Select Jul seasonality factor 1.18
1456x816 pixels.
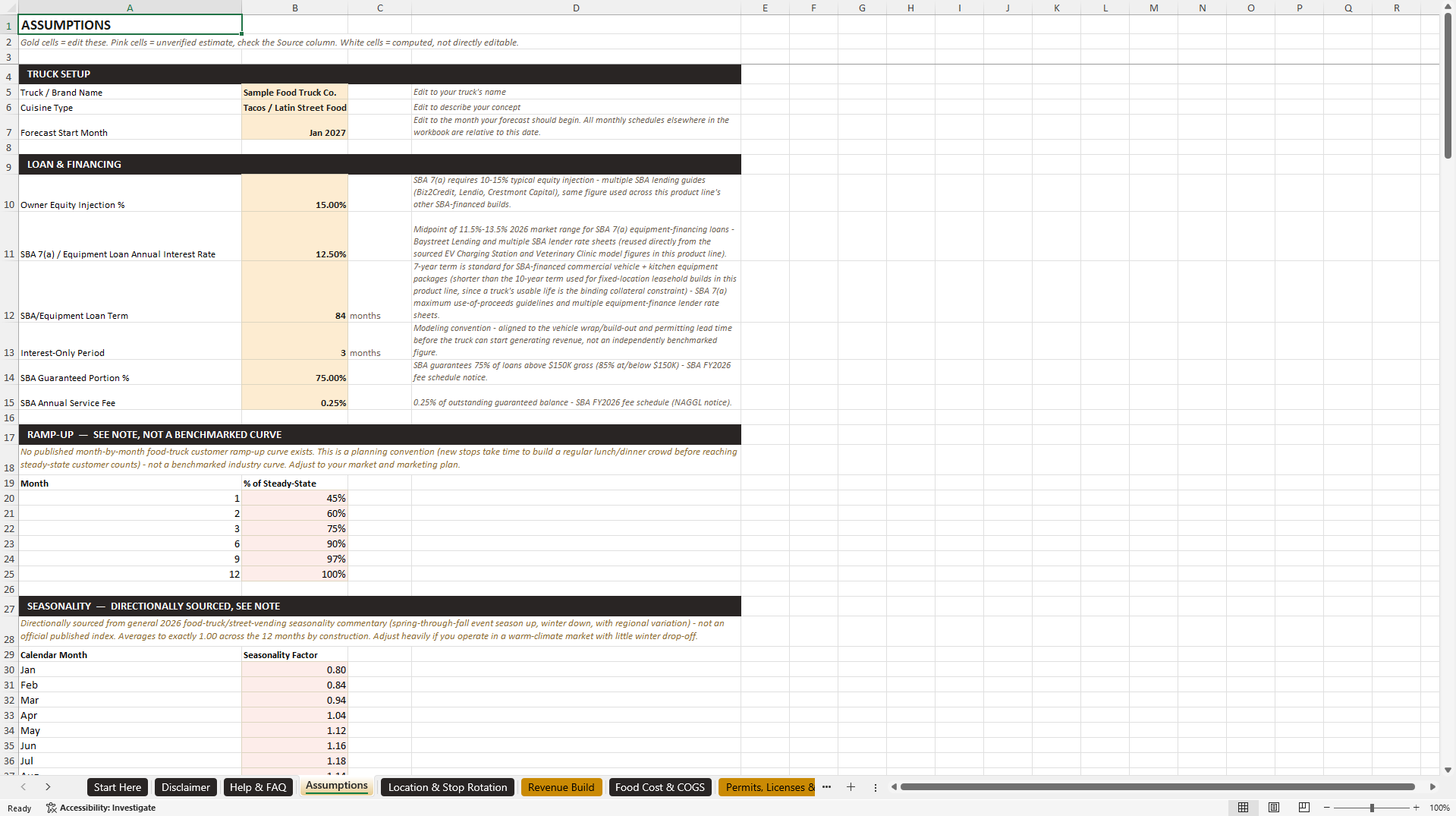coord(294,761)
